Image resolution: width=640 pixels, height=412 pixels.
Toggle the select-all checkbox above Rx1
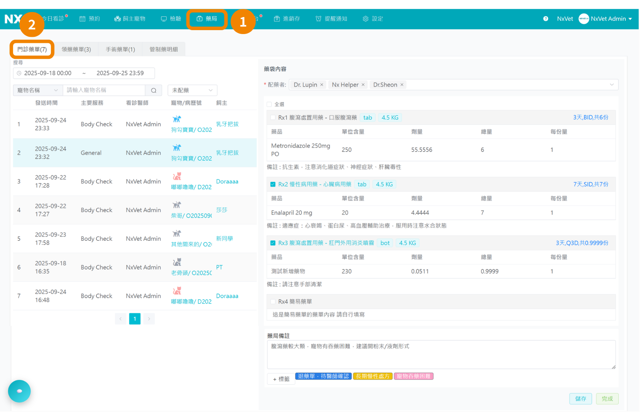(269, 104)
